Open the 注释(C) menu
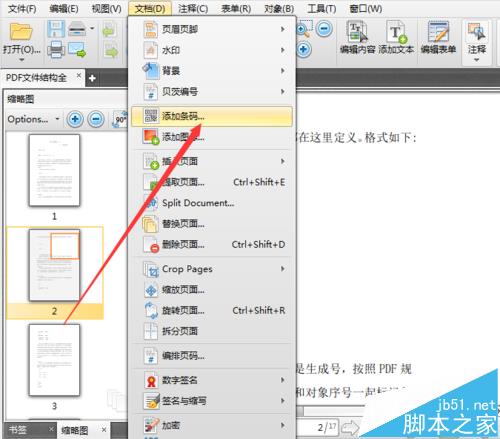 point(193,9)
